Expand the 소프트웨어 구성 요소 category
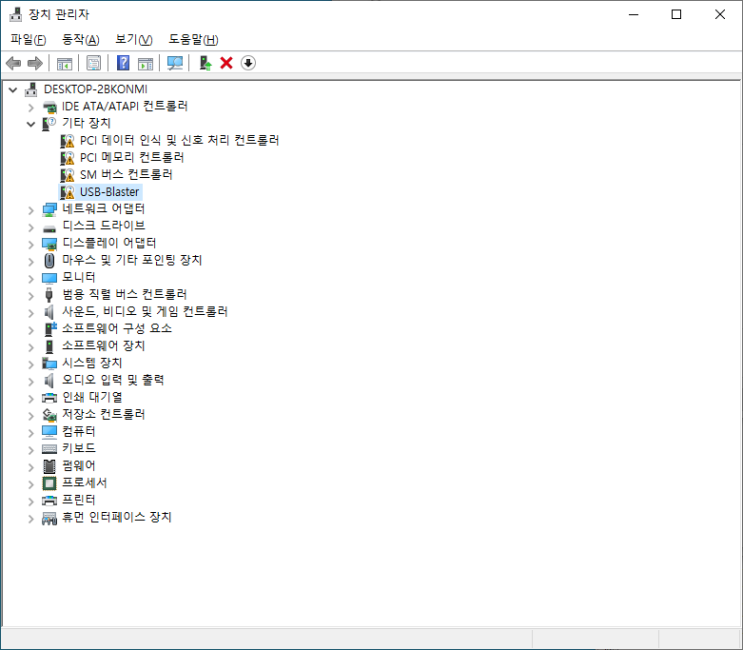Viewport: 743px width, 650px height. tap(31, 330)
